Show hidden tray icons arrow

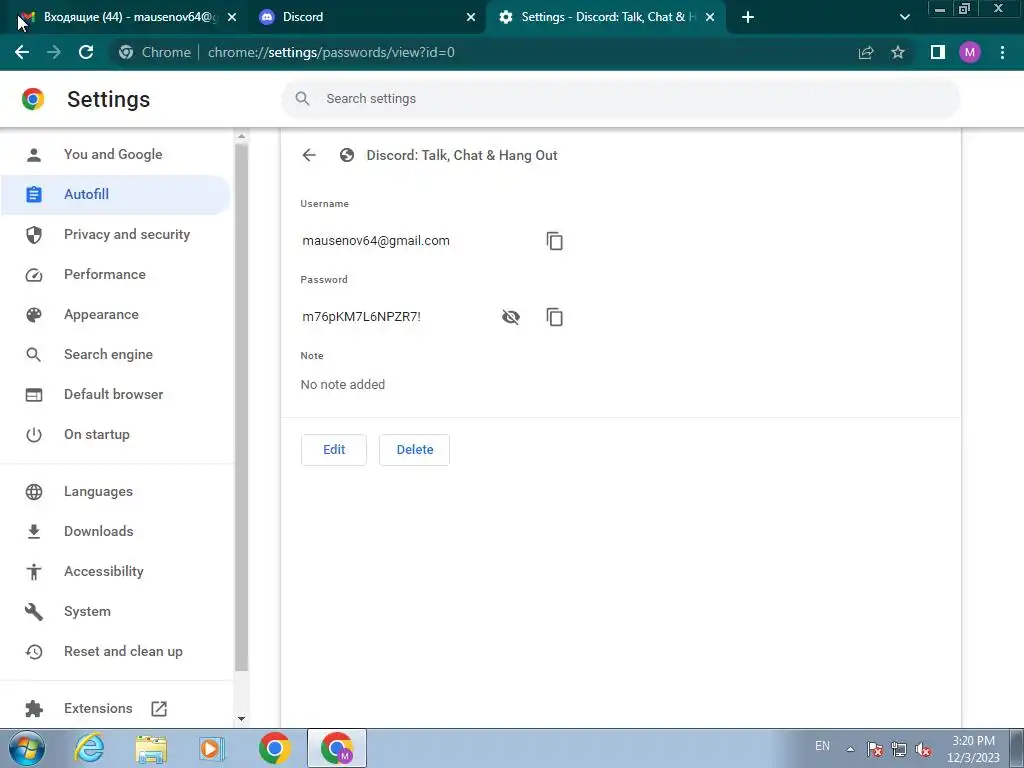point(850,749)
